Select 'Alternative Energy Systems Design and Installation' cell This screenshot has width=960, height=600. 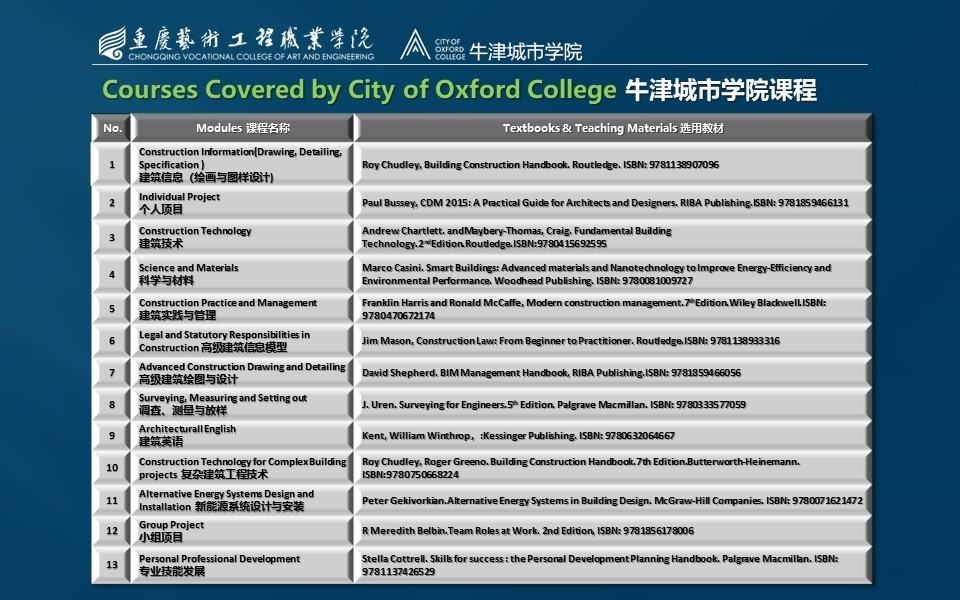pyautogui.click(x=243, y=500)
